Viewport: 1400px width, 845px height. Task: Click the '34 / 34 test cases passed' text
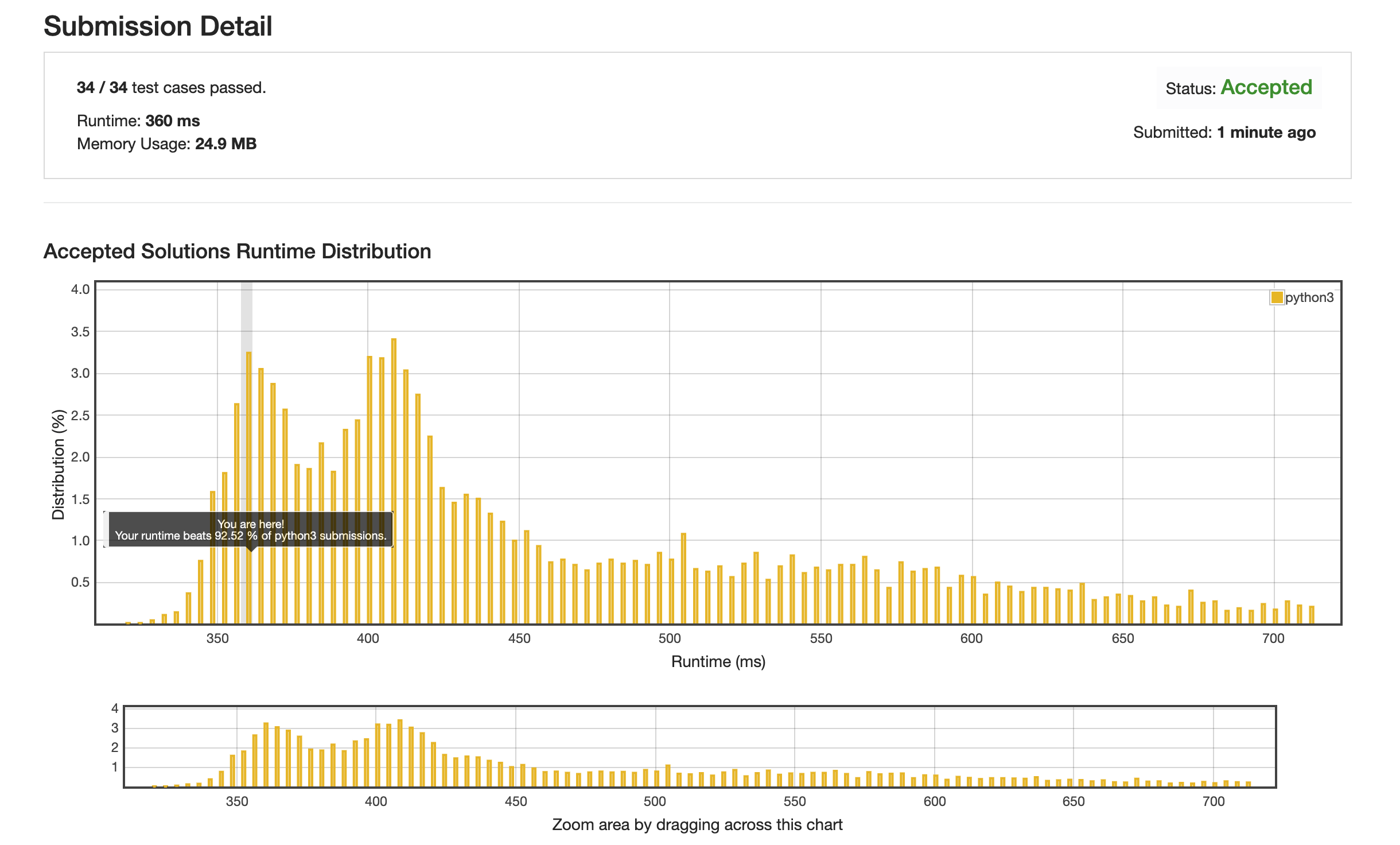(x=171, y=88)
